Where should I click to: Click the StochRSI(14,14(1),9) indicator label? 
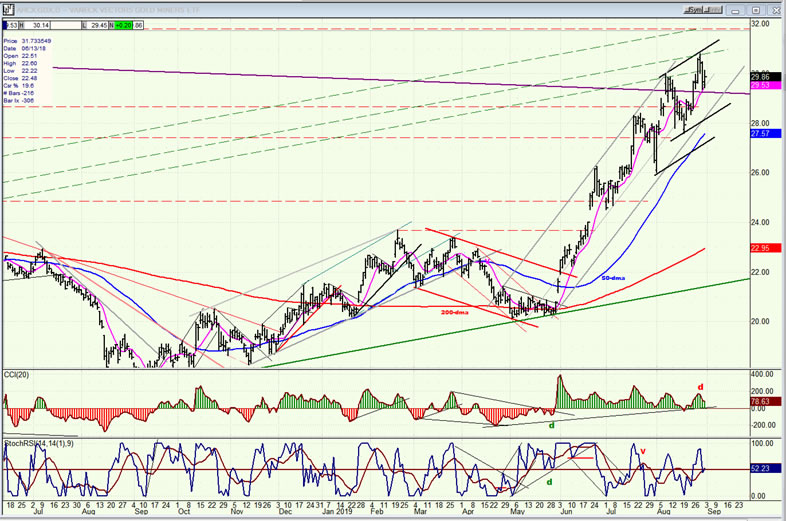point(39,444)
